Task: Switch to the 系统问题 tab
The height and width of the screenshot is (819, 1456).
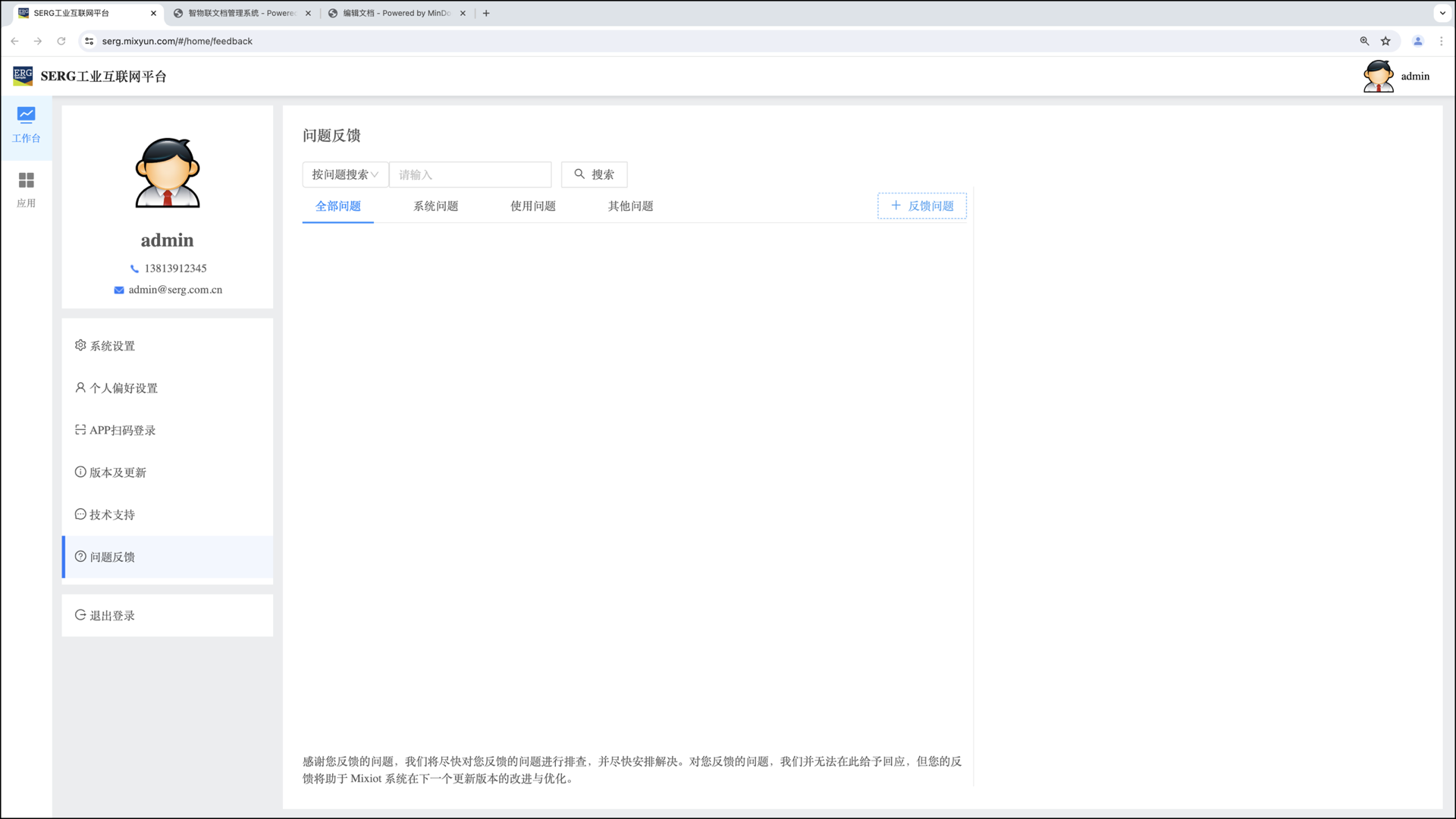Action: click(x=435, y=206)
